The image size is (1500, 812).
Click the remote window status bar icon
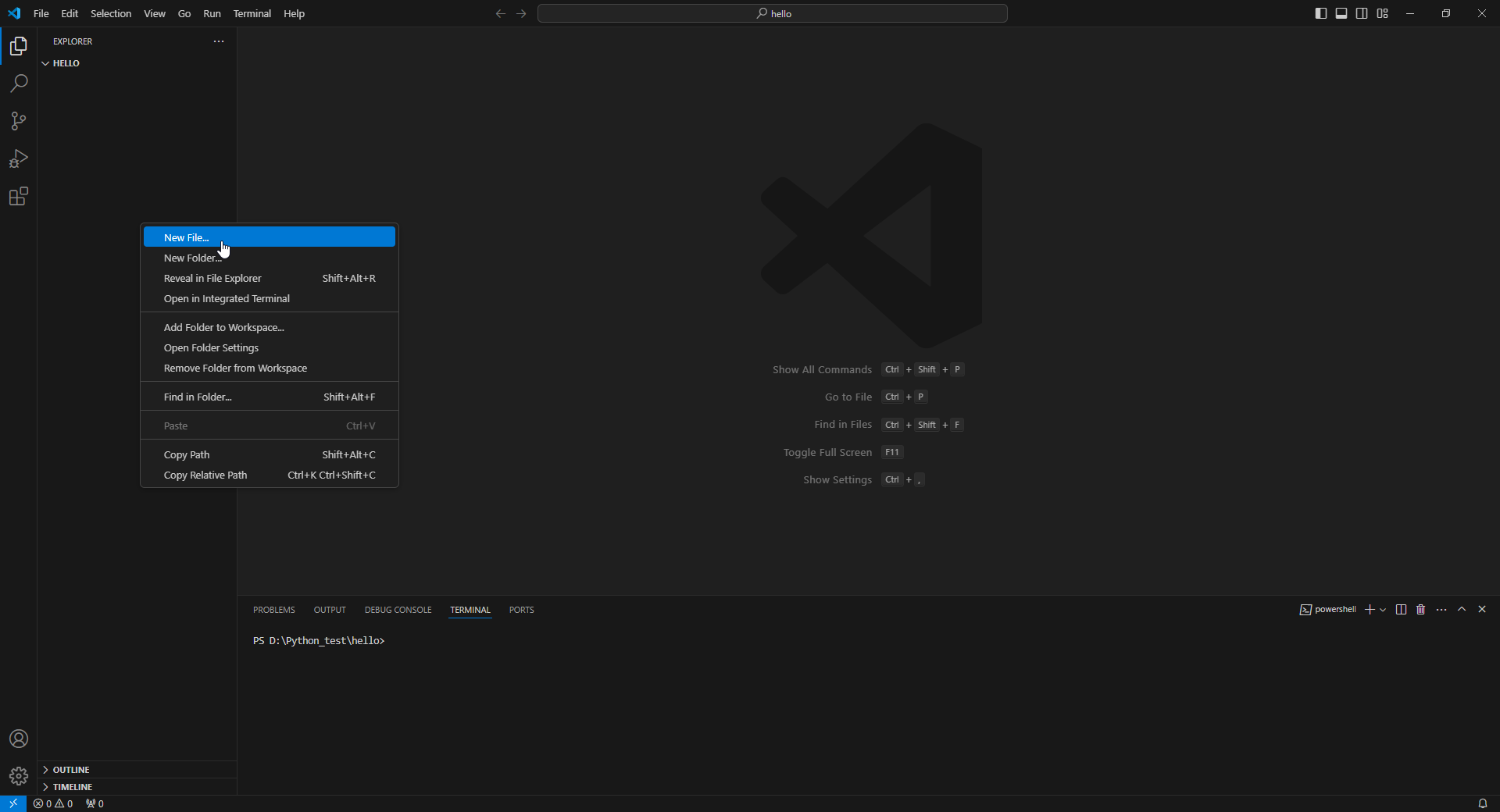[x=13, y=803]
